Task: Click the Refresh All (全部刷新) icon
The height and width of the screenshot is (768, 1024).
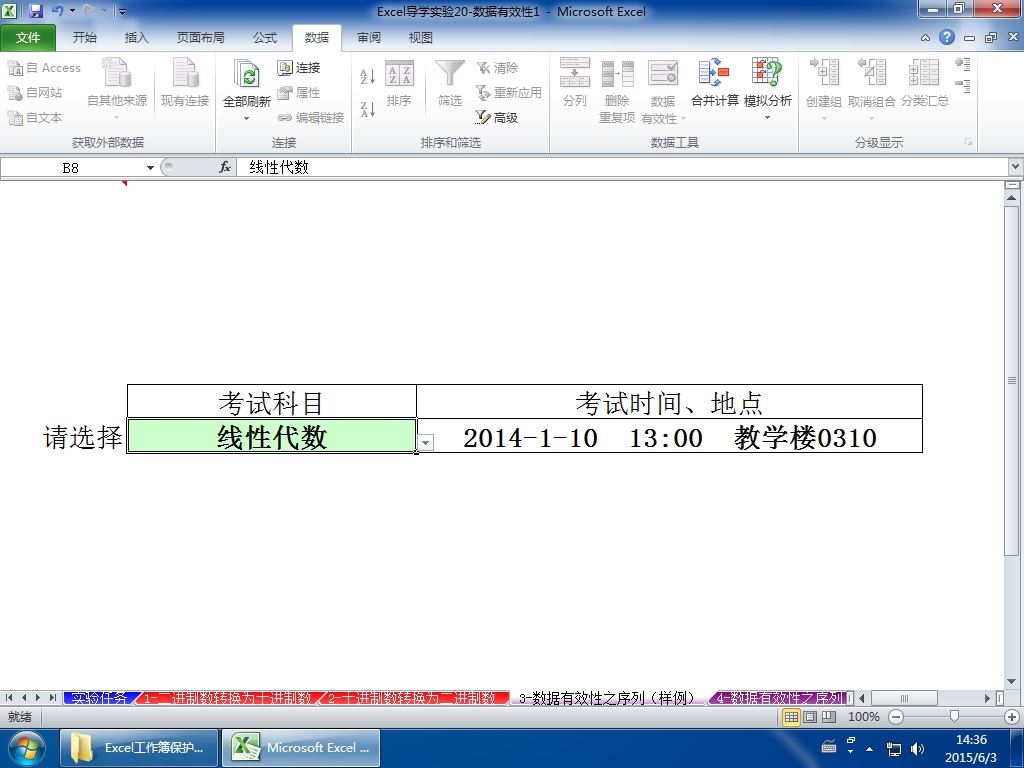Action: pos(247,74)
